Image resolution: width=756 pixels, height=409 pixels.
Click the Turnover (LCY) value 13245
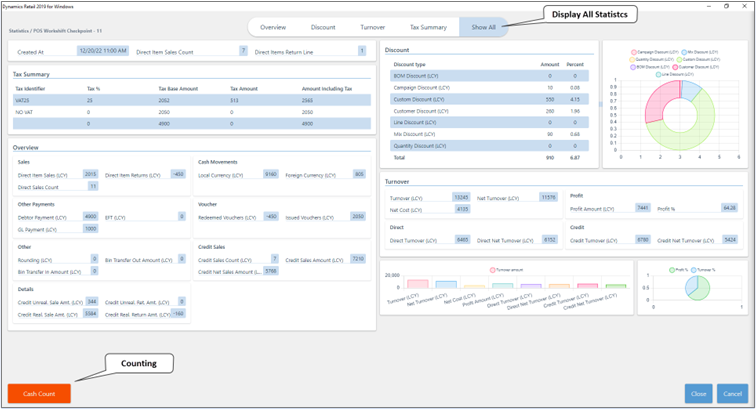pyautogui.click(x=461, y=197)
